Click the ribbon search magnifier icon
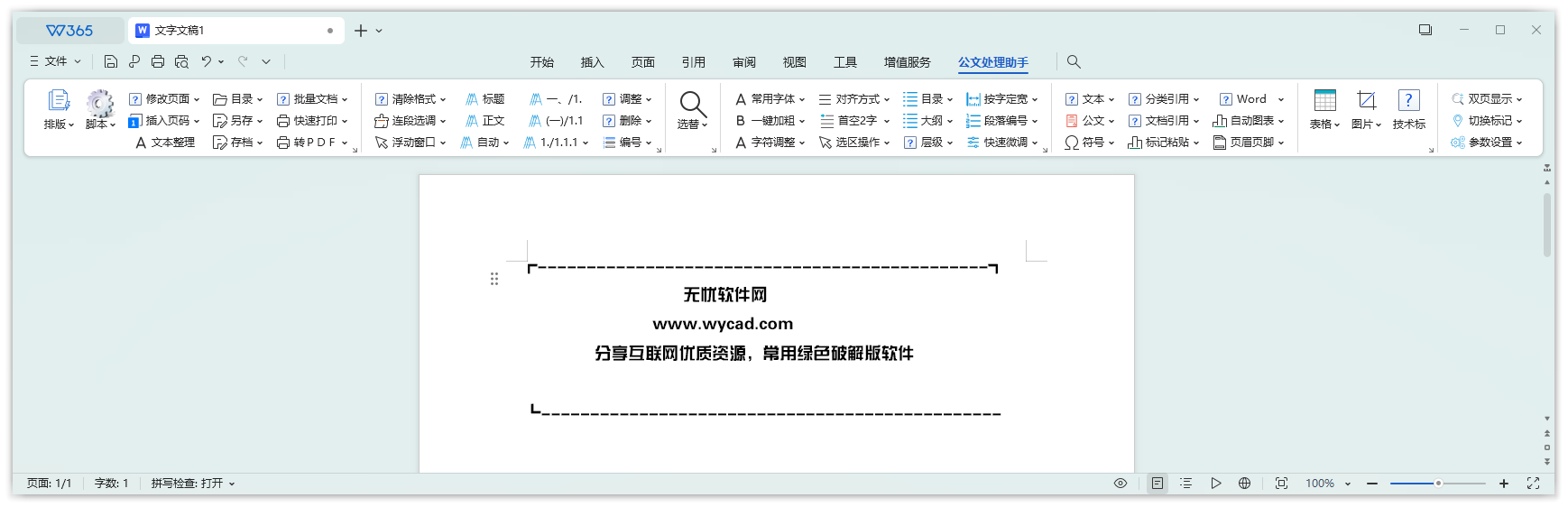This screenshot has width=1568, height=507. [1074, 61]
